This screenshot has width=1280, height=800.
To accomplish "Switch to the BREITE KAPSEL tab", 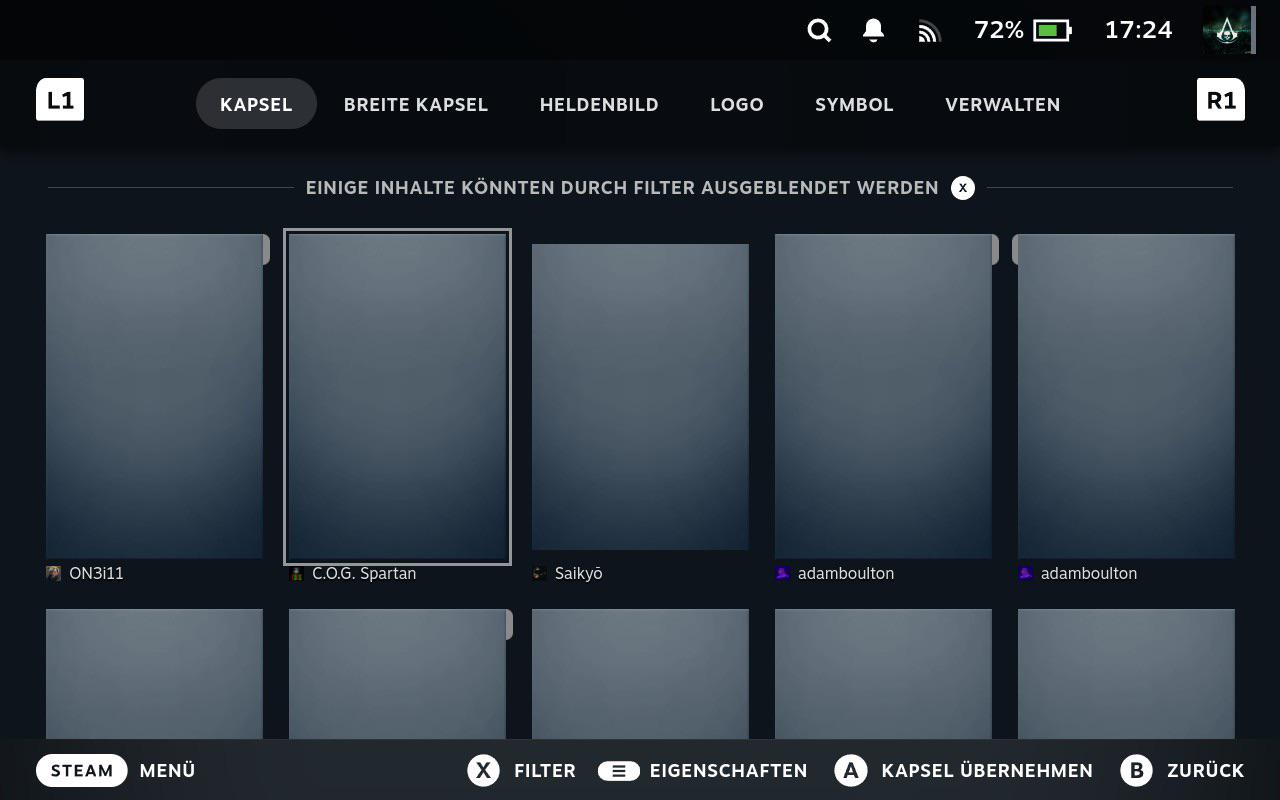I will pyautogui.click(x=415, y=104).
